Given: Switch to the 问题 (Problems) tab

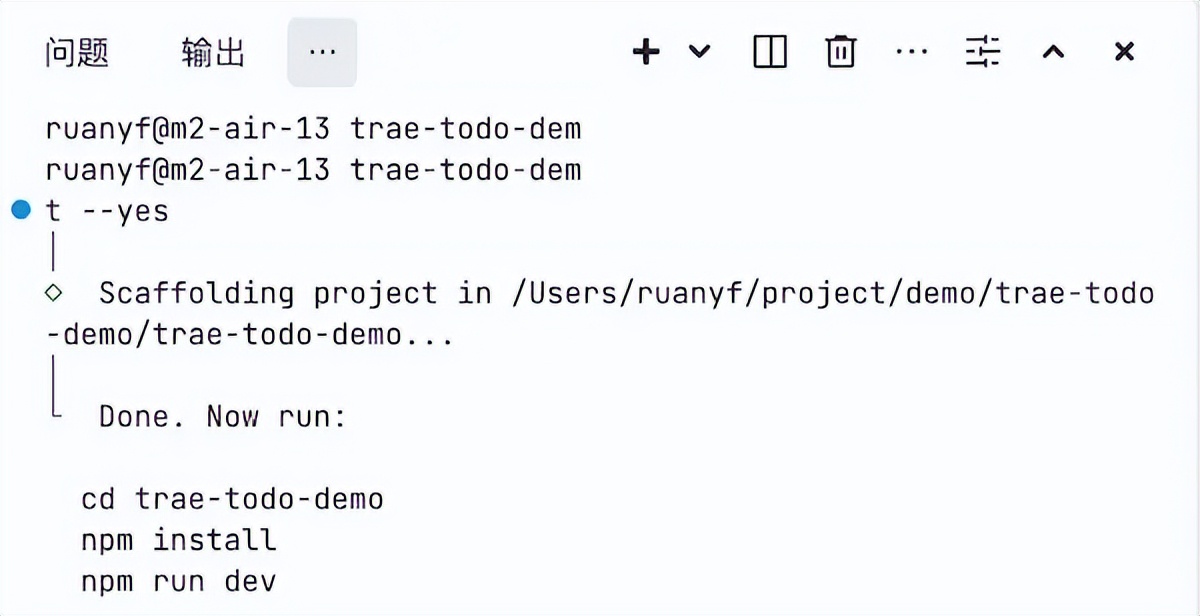Looking at the screenshot, I should [x=76, y=52].
